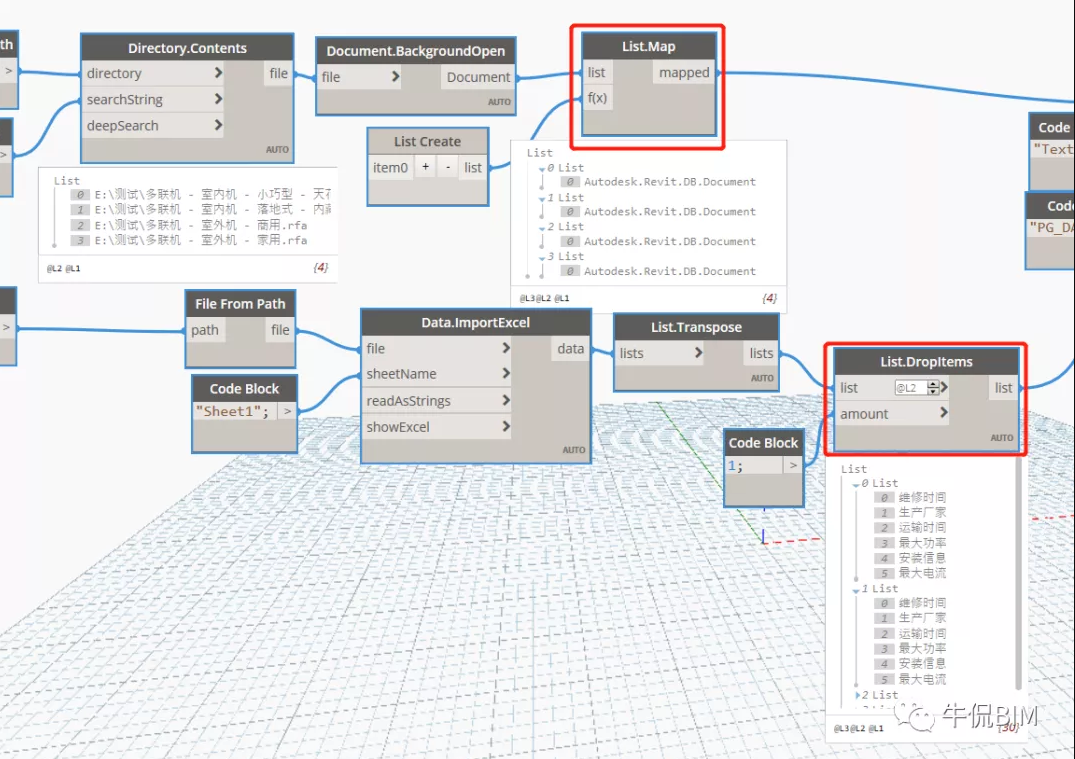Click the @L2 level stepper on List.DropItems
This screenshot has height=759, width=1075.
click(934, 388)
